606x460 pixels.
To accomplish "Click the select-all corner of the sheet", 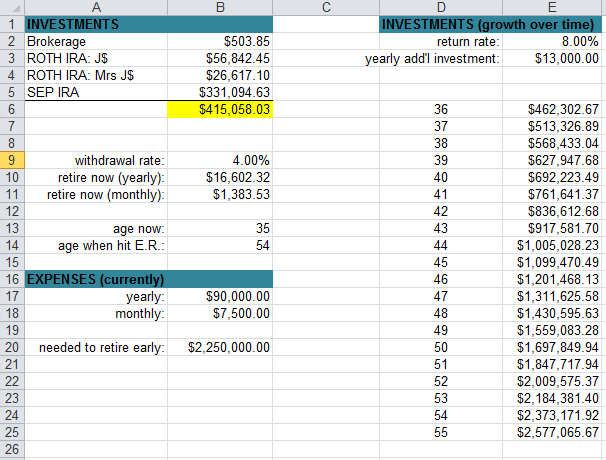I will [x=12, y=7].
